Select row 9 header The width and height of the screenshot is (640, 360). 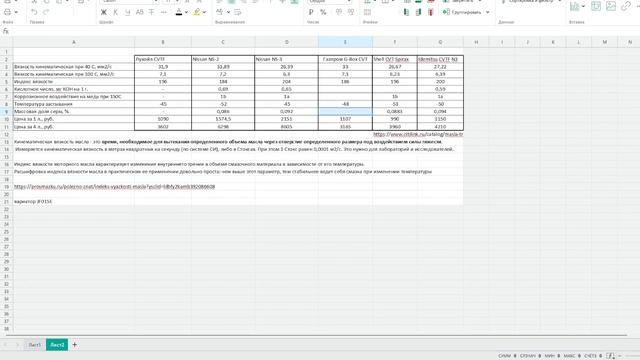pyautogui.click(x=7, y=111)
